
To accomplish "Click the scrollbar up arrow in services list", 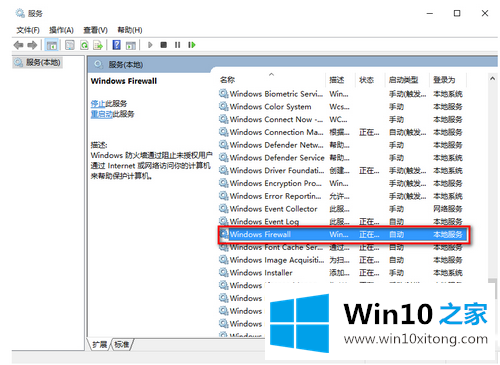I will pyautogui.click(x=492, y=78).
